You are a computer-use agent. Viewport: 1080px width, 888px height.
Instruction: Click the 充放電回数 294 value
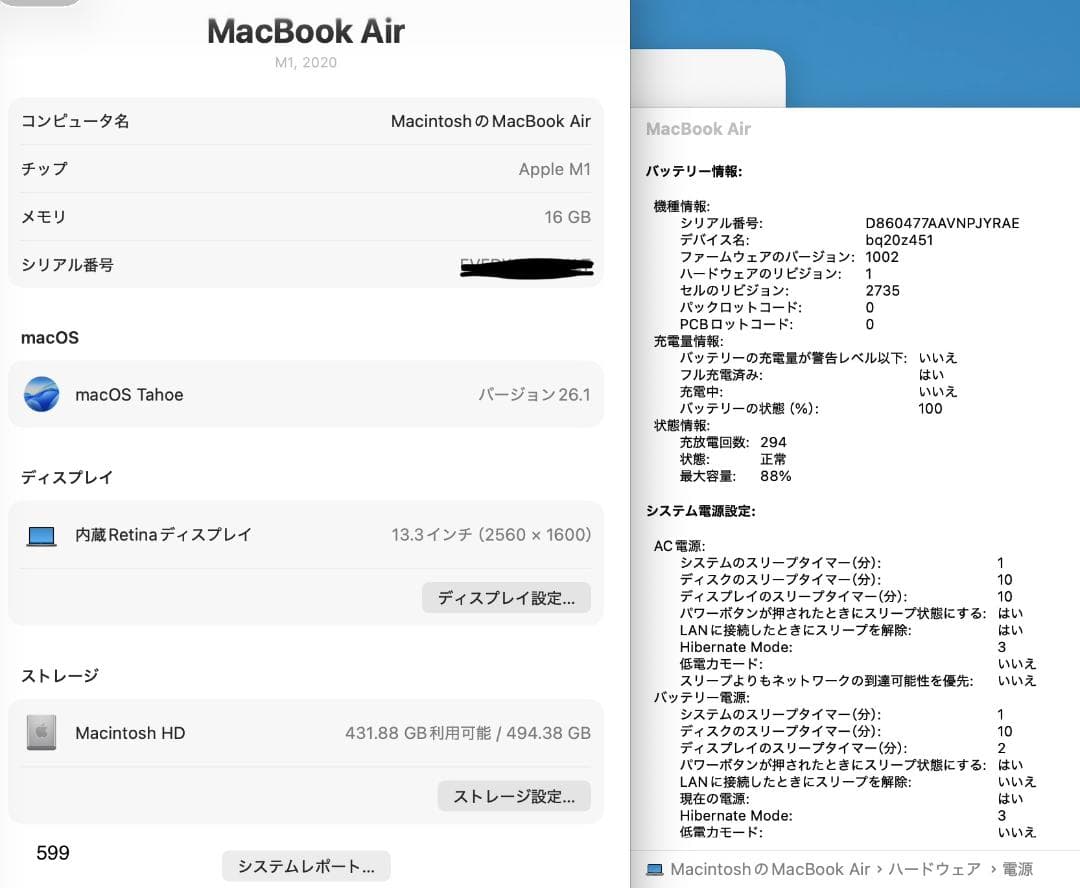point(774,441)
